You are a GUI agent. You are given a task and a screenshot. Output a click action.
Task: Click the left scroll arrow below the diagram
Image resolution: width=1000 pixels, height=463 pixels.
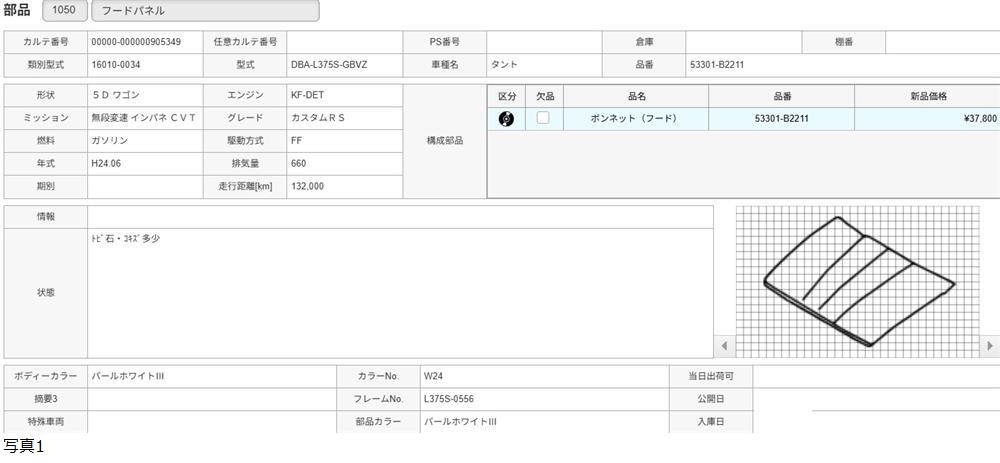point(724,346)
